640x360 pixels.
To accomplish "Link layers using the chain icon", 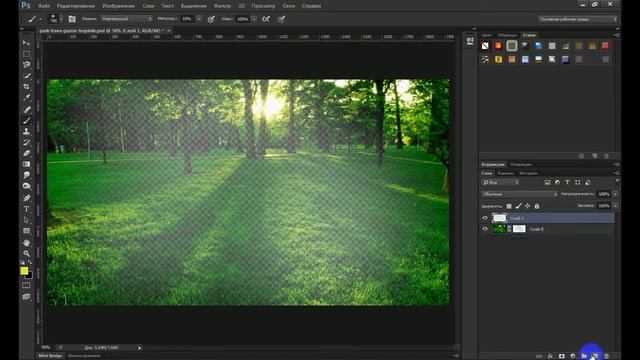I will click(x=539, y=356).
